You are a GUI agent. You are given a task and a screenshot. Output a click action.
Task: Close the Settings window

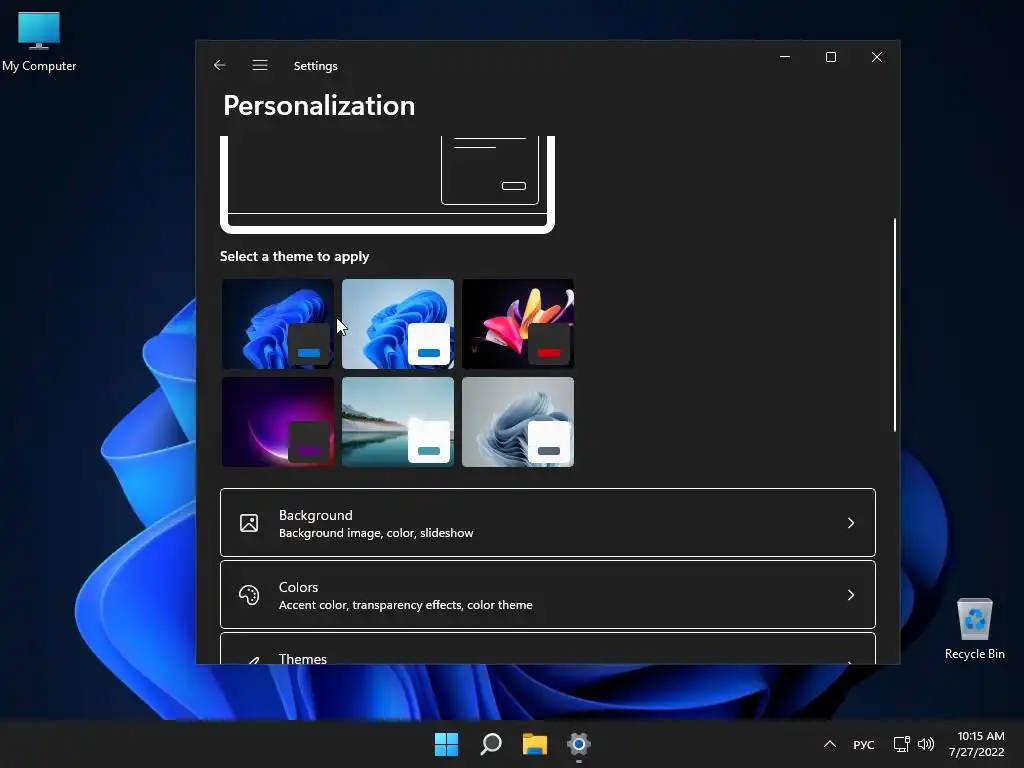(877, 57)
